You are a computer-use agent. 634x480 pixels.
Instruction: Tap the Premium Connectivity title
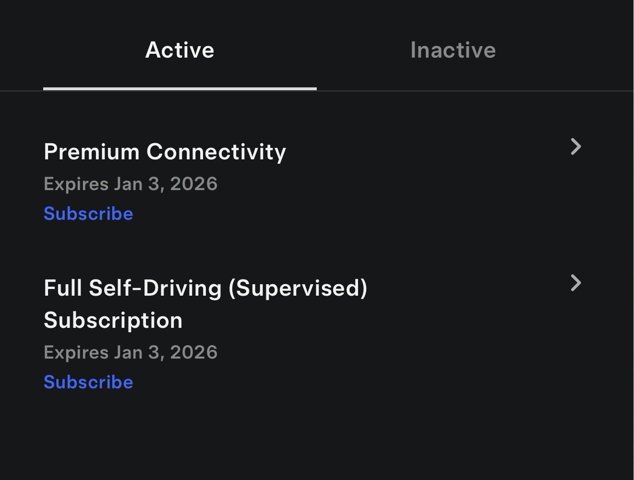[165, 152]
